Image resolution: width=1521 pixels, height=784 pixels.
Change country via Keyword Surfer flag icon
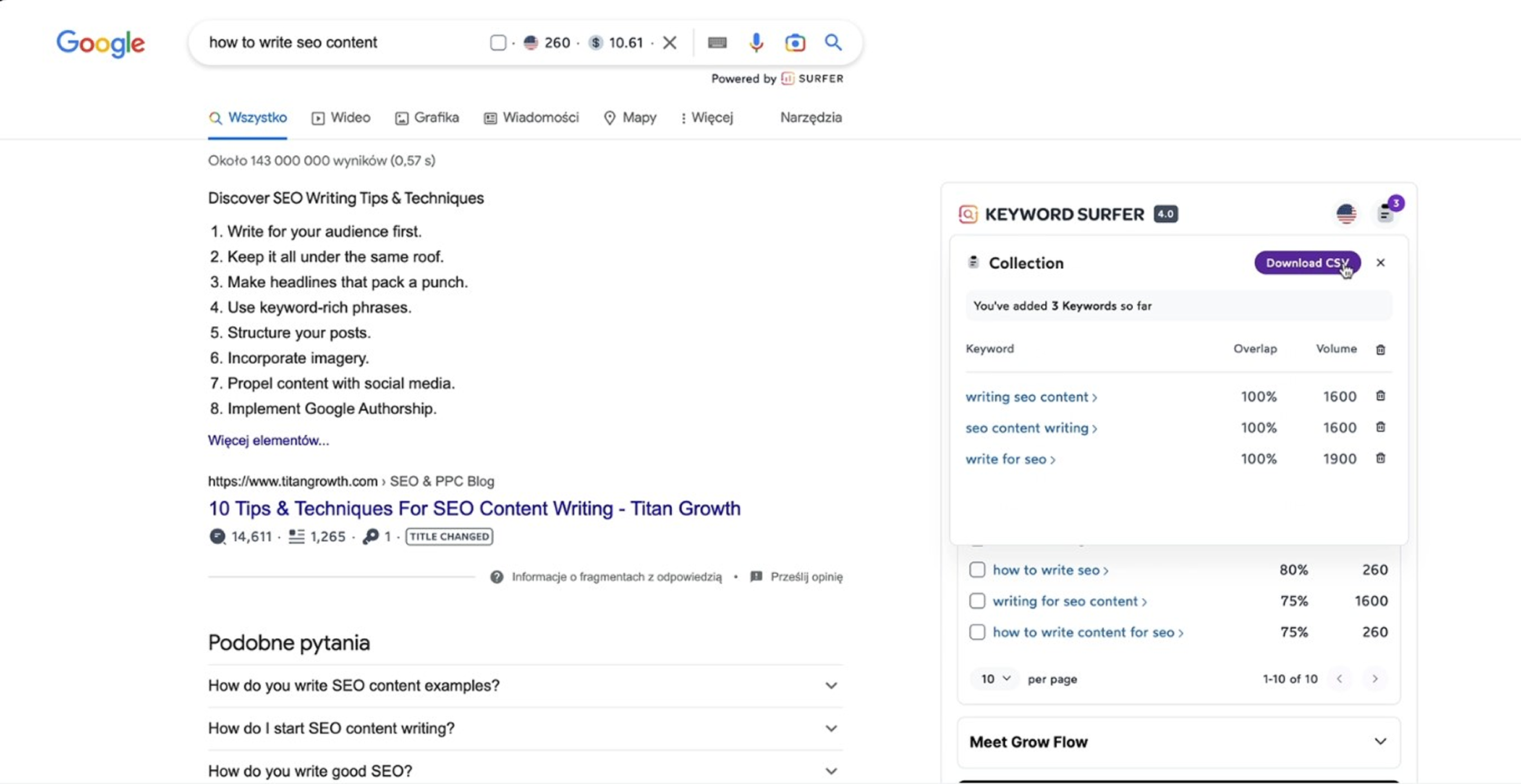(1346, 213)
